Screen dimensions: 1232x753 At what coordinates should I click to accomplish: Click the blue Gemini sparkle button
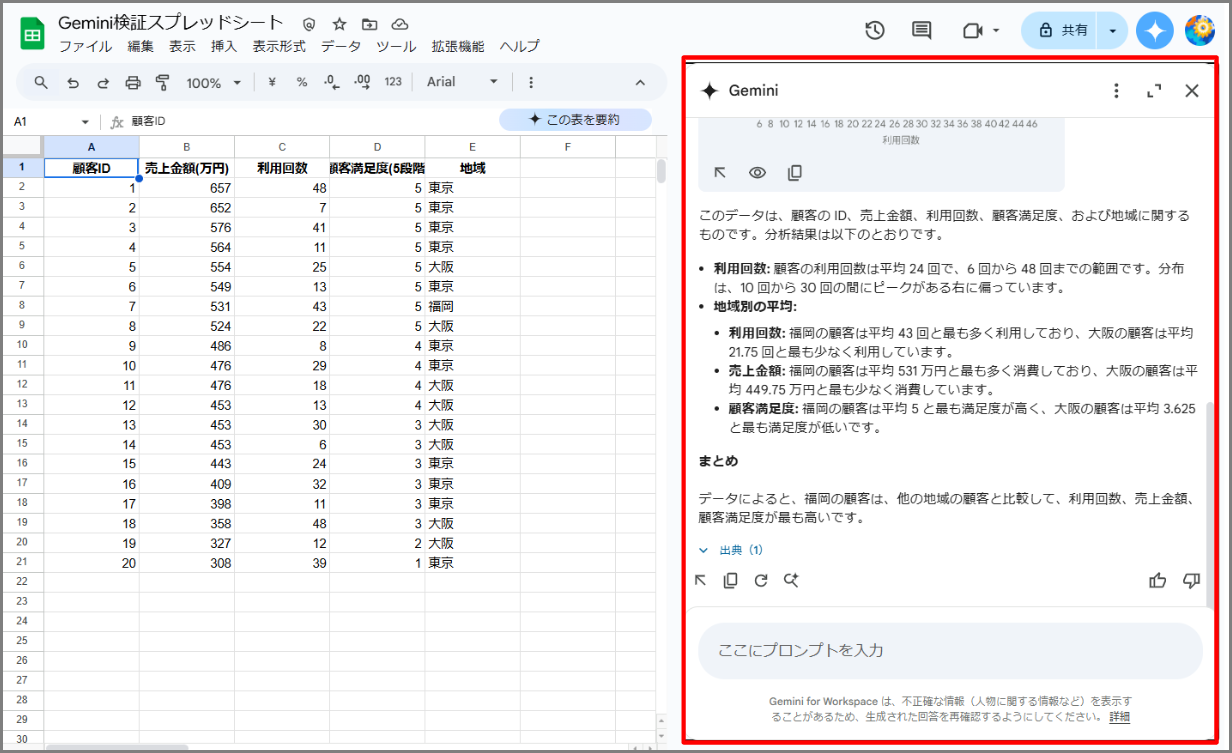1155,31
